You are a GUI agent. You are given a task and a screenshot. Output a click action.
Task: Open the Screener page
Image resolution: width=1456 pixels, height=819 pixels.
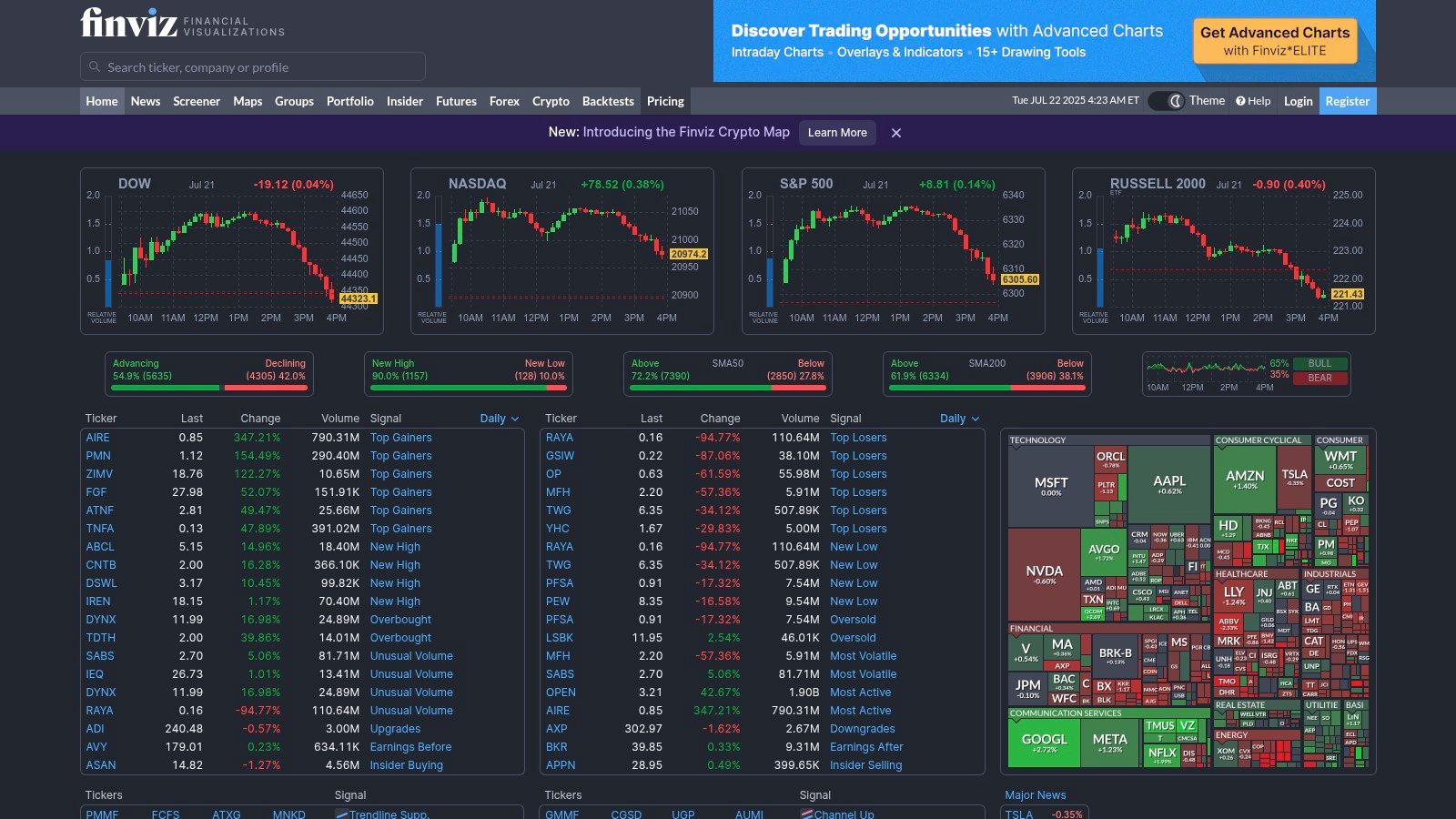tap(197, 101)
